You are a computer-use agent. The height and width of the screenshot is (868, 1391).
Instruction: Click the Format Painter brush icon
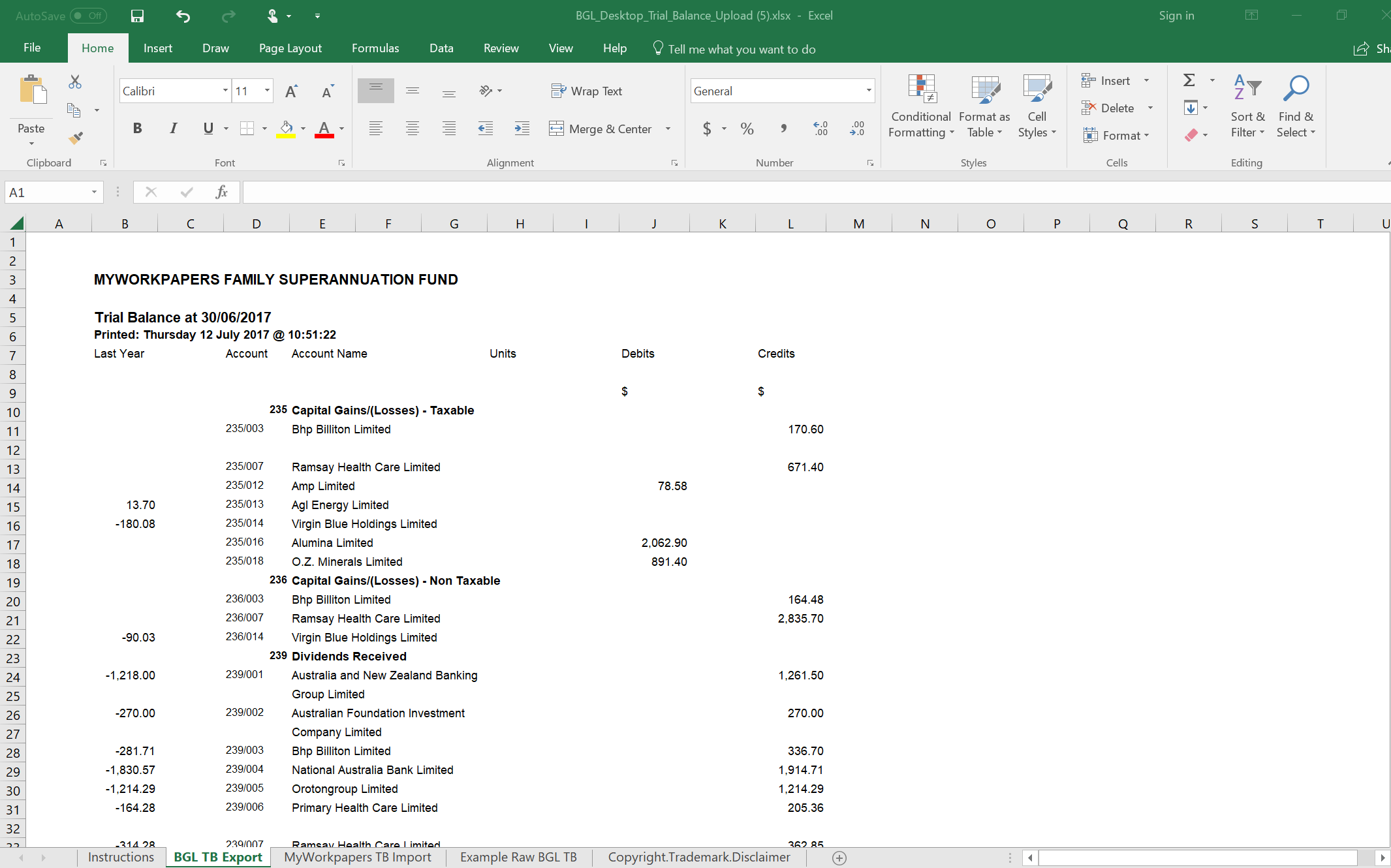76,138
